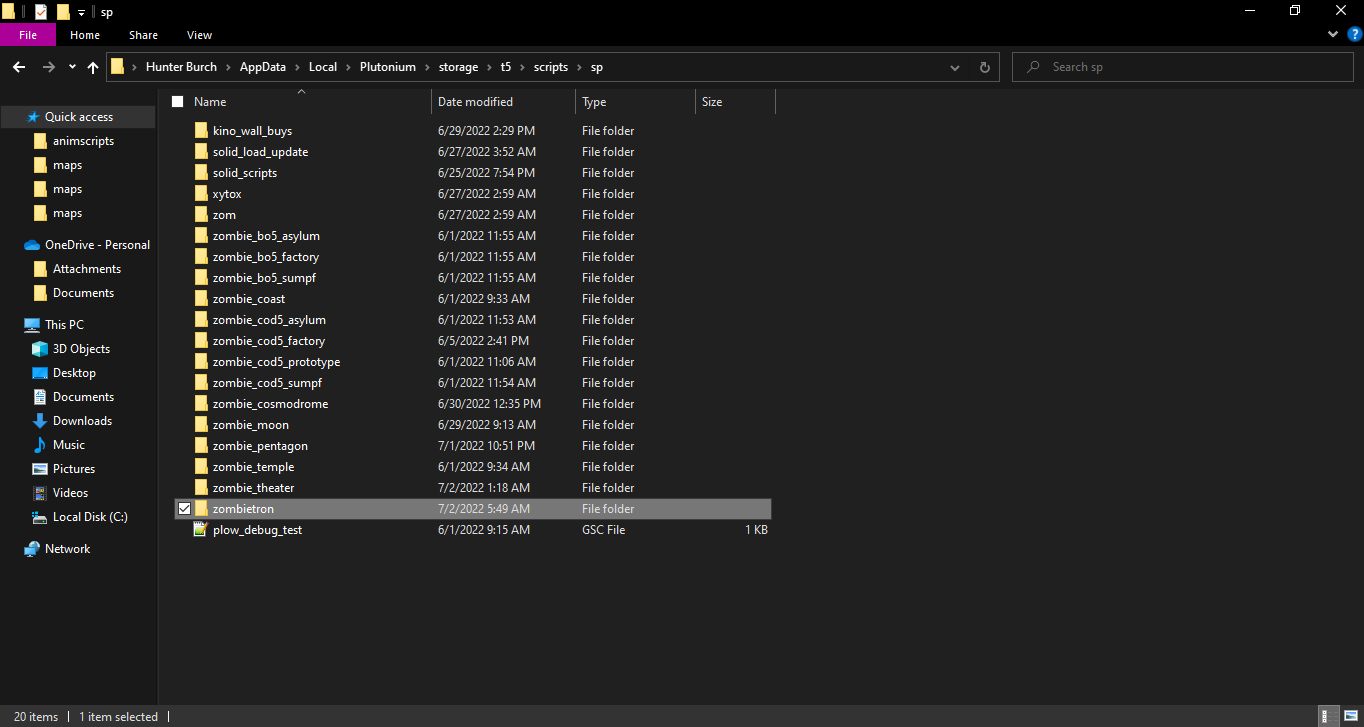
Task: Switch to the Share ribbon tab
Action: 143,35
